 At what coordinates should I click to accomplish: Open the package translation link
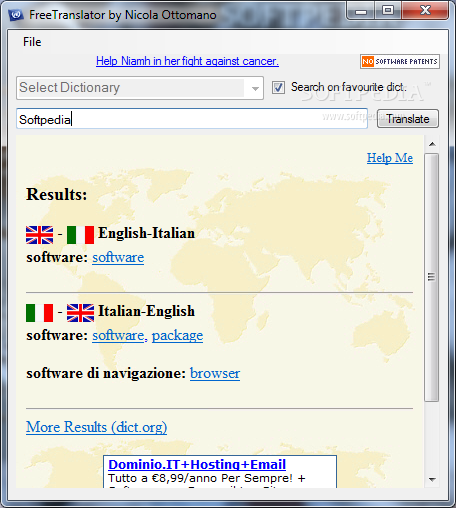(x=177, y=336)
